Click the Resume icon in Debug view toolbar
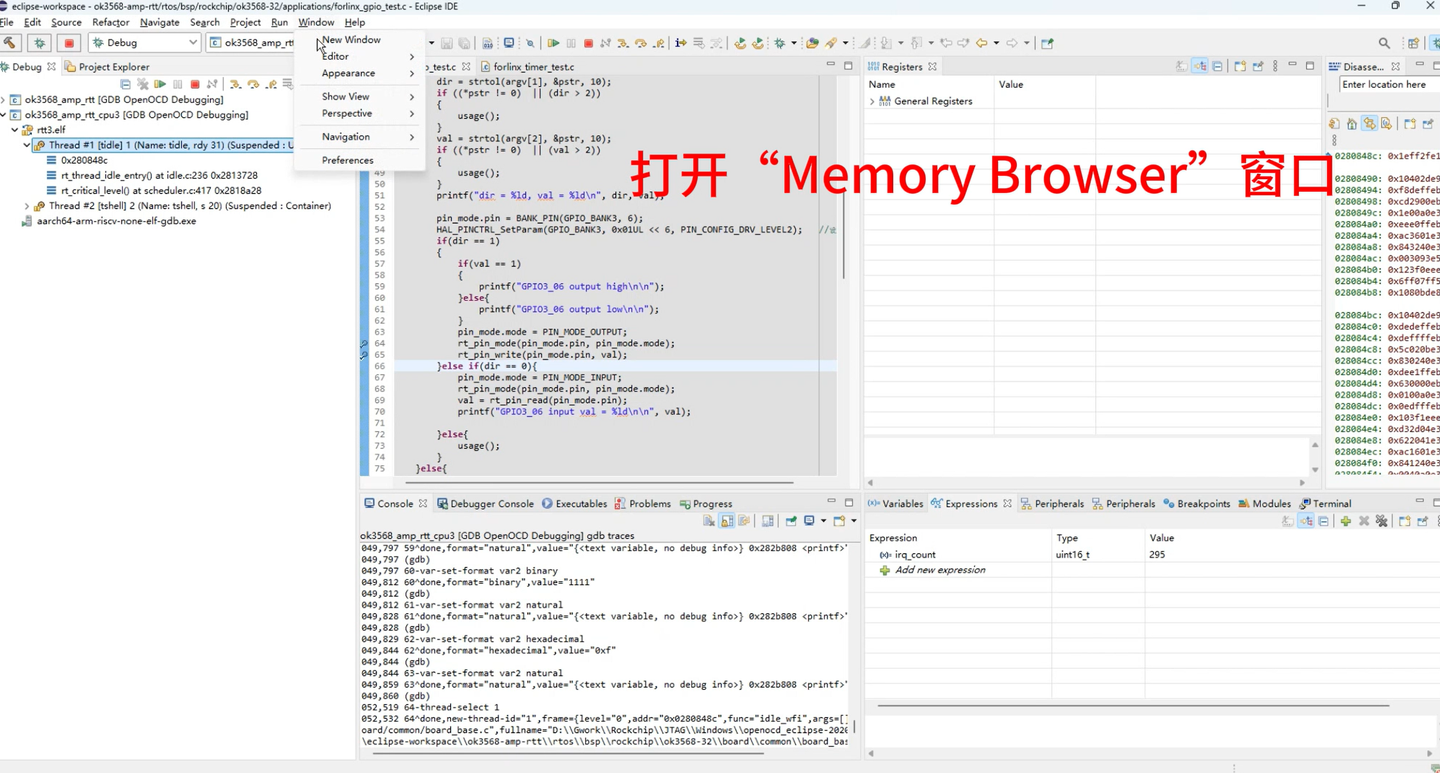The width and height of the screenshot is (1440, 773). point(160,85)
